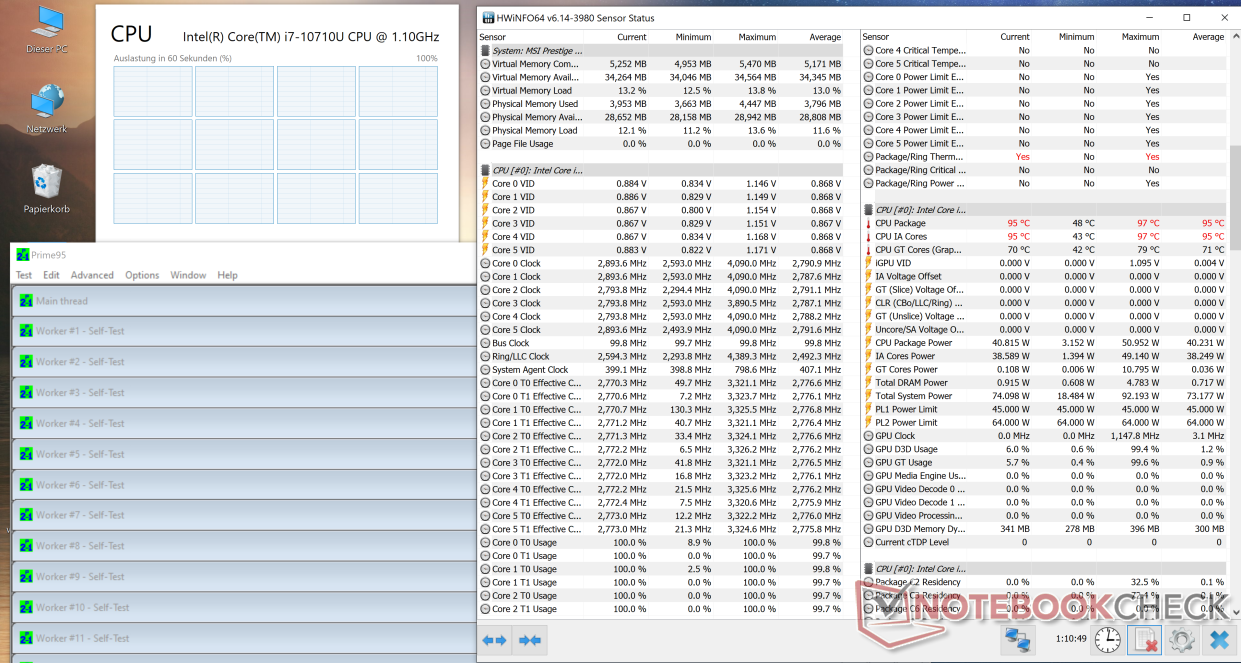Open the Test menu in Prime95

coord(23,275)
